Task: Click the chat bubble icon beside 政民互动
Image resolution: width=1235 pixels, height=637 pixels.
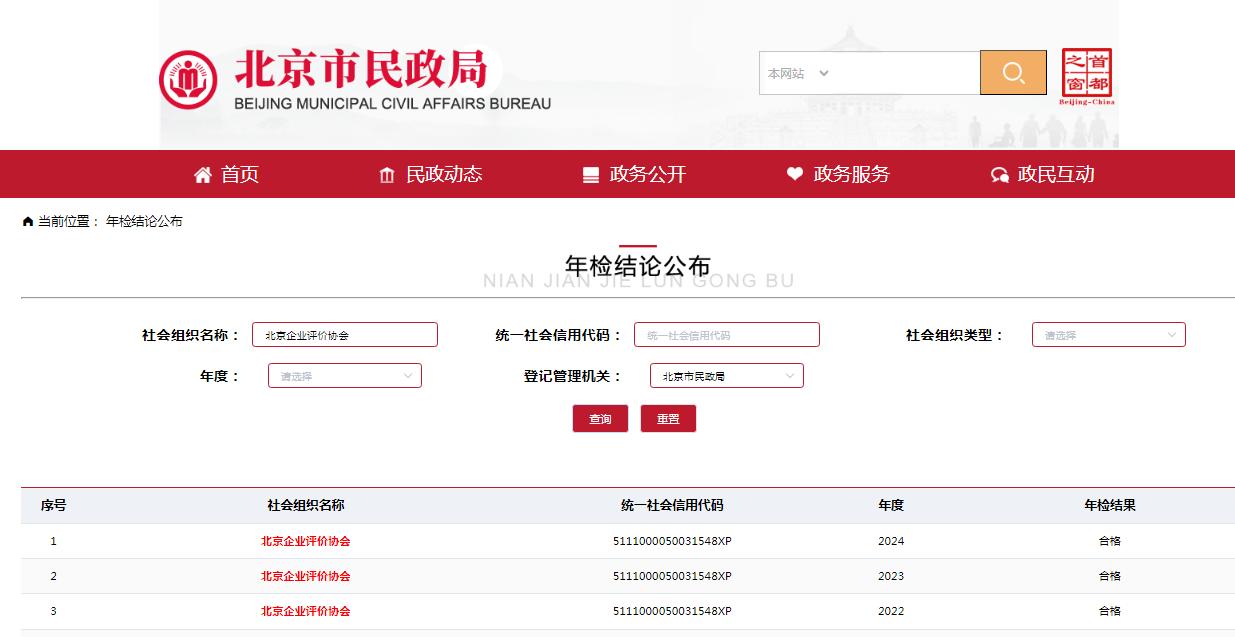Action: pos(999,175)
